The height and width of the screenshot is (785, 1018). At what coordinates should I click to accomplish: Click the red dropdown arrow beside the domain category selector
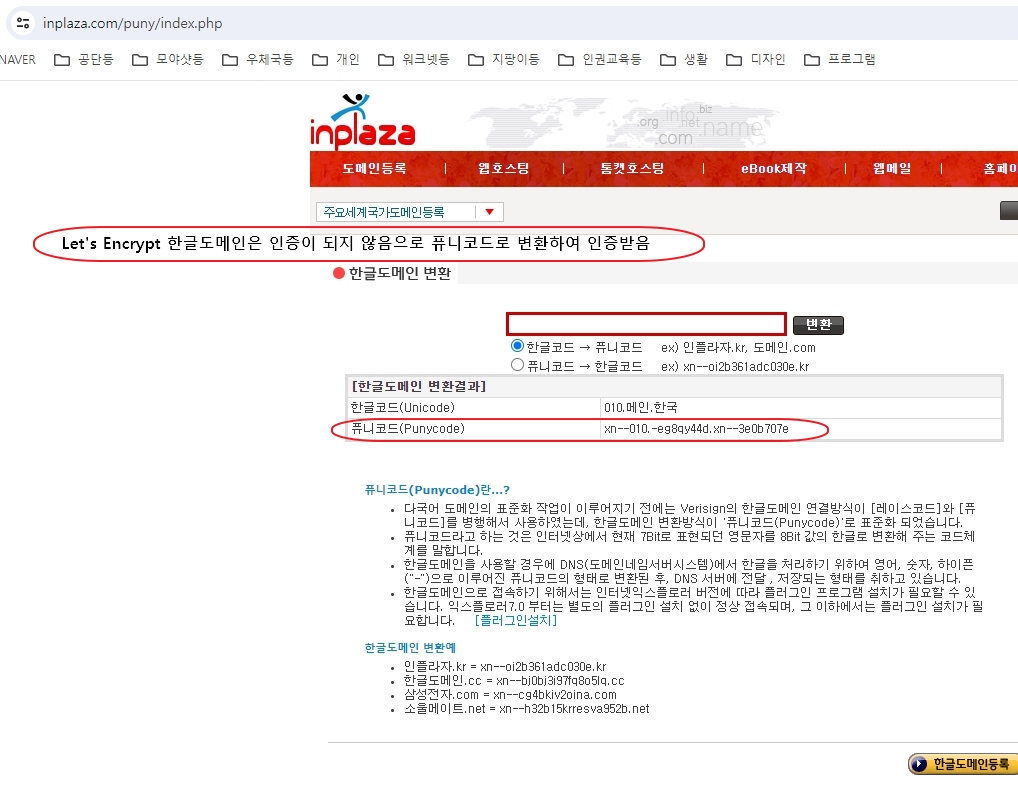(491, 211)
